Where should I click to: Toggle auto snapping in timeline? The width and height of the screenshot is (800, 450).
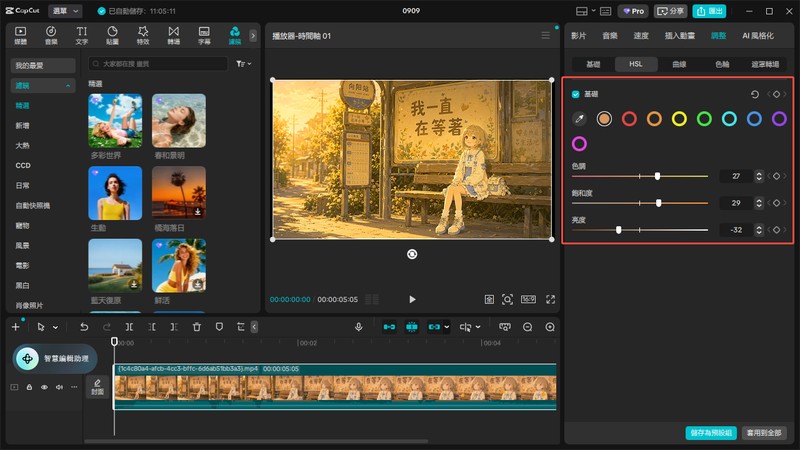412,327
